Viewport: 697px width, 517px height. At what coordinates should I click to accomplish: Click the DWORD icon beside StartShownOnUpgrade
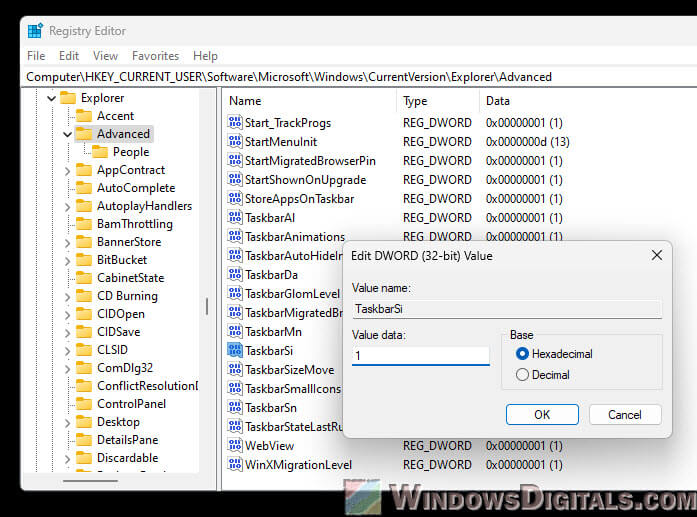click(235, 180)
